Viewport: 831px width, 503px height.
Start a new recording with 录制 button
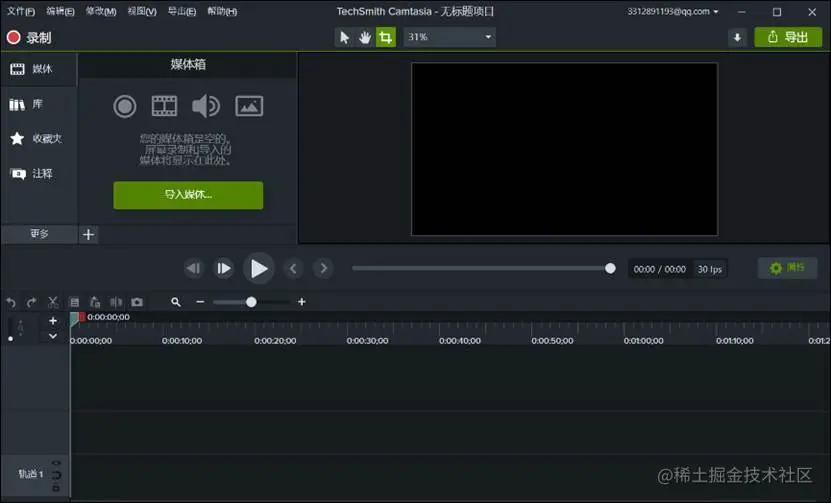point(29,38)
